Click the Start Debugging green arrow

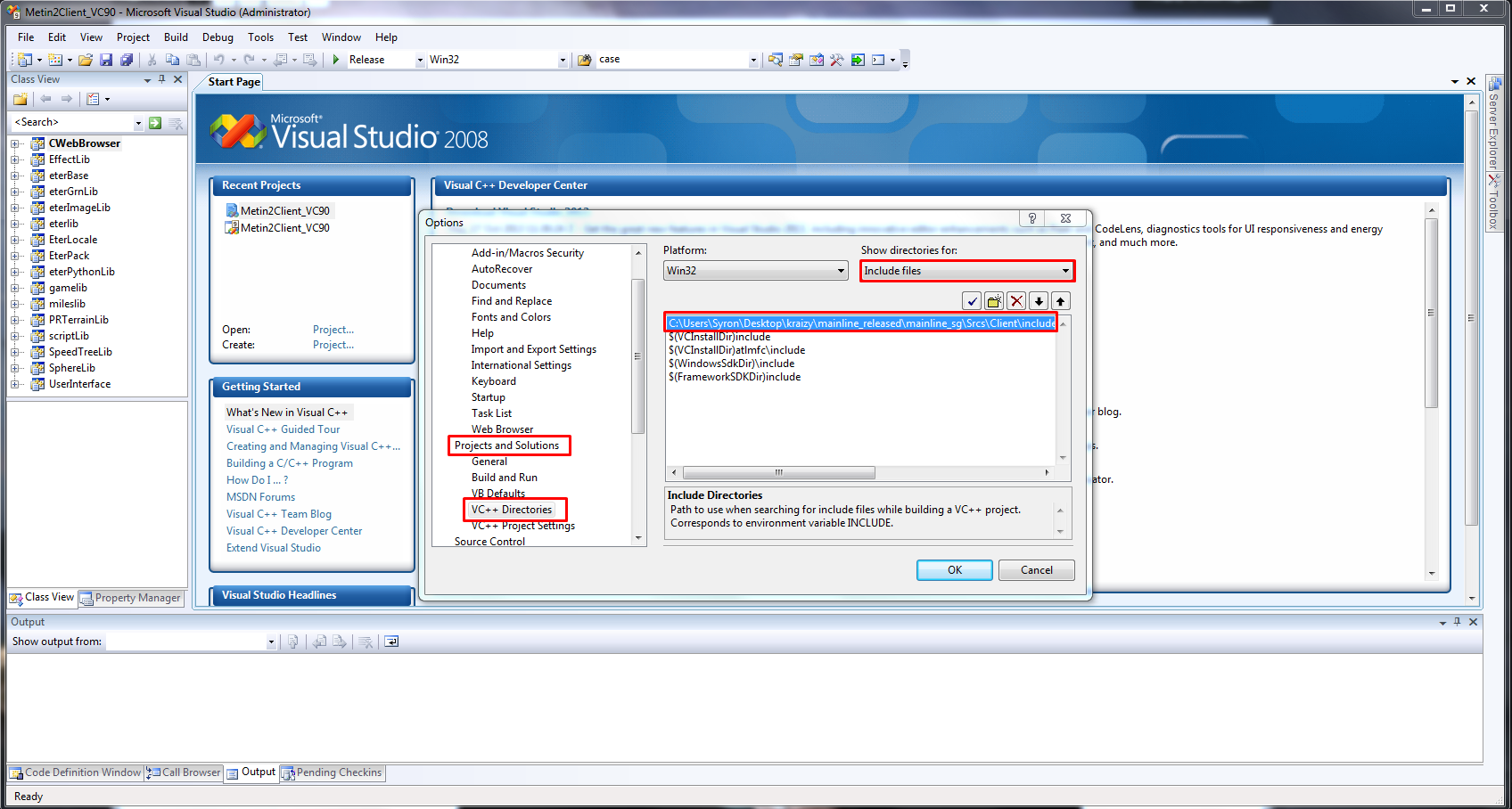(336, 60)
